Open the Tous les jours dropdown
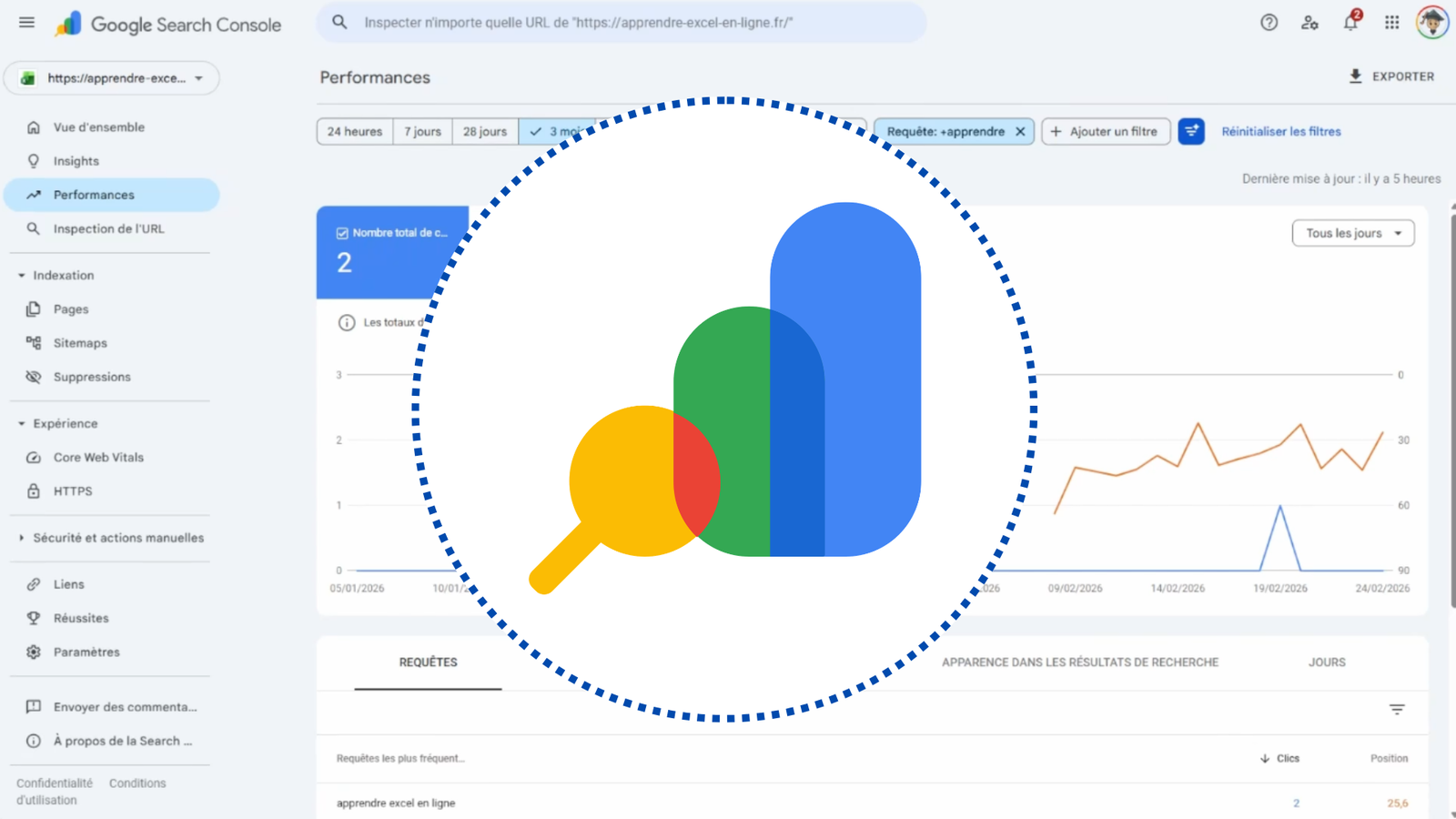The image size is (1456, 819). click(1352, 233)
